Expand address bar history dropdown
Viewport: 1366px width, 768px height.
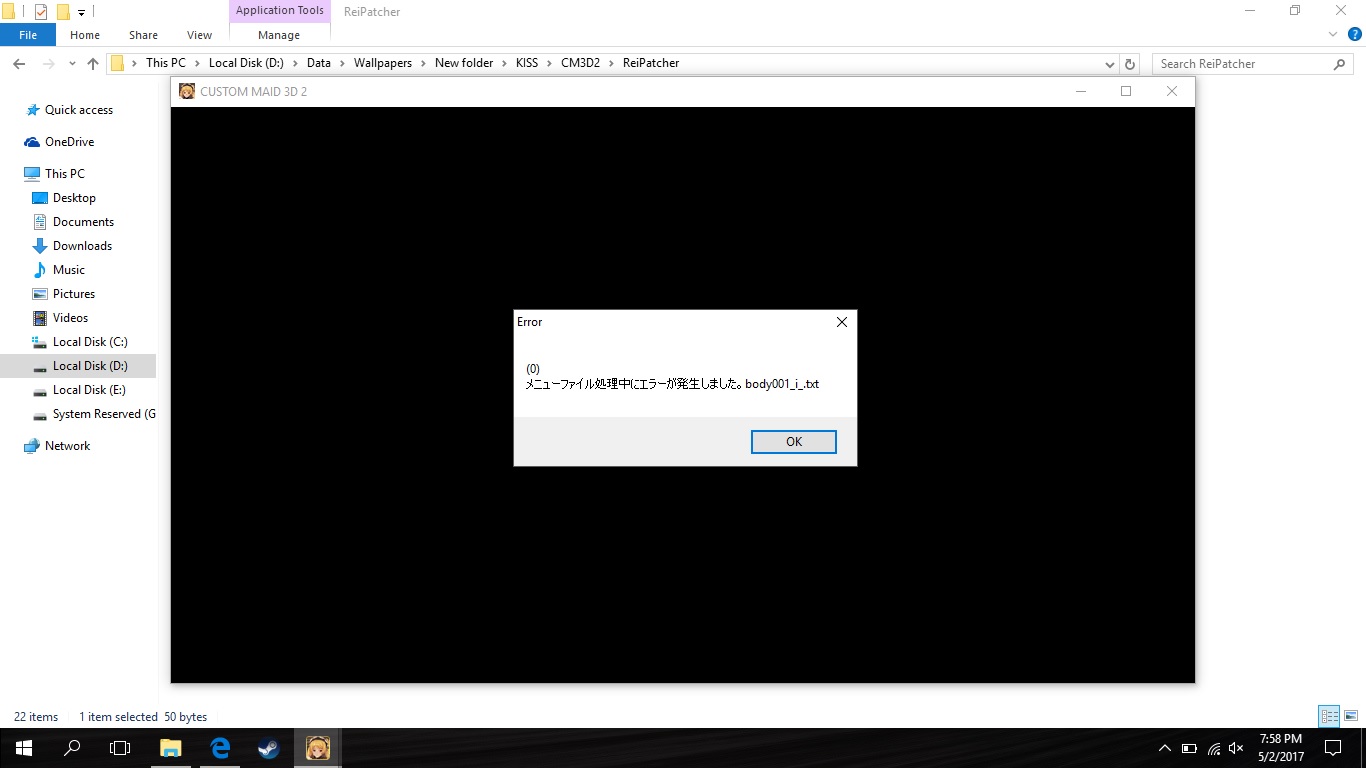pyautogui.click(x=1110, y=64)
